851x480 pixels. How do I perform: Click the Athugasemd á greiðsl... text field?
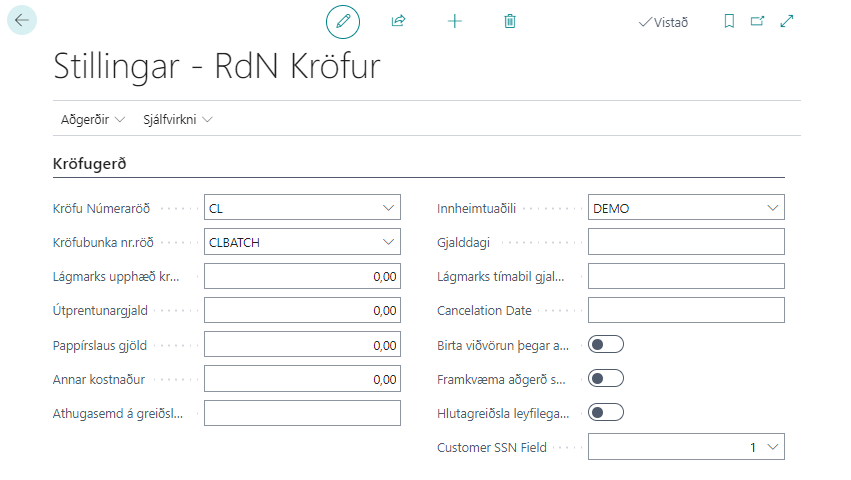pyautogui.click(x=302, y=413)
